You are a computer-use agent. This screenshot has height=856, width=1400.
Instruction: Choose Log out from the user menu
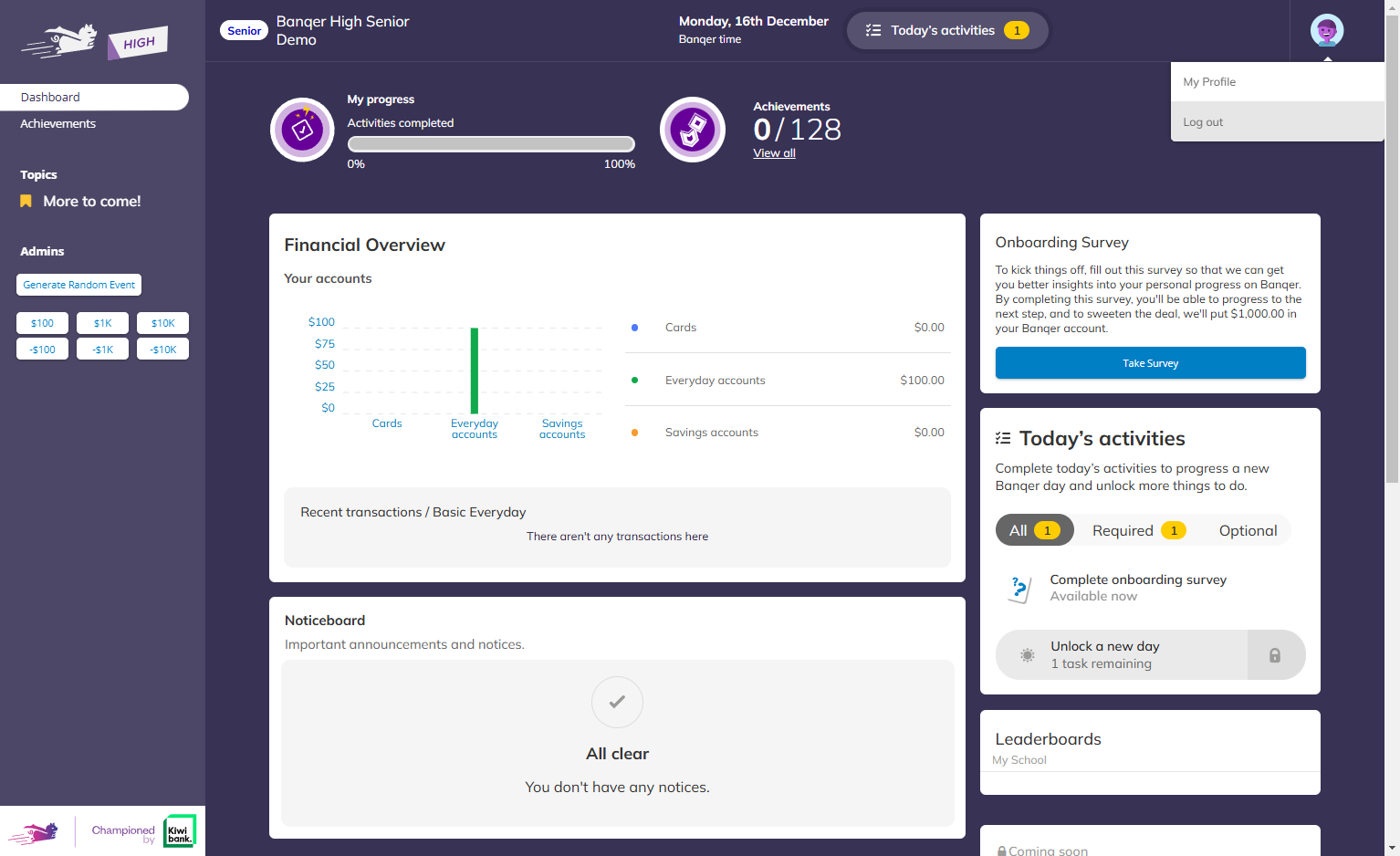[1277, 121]
